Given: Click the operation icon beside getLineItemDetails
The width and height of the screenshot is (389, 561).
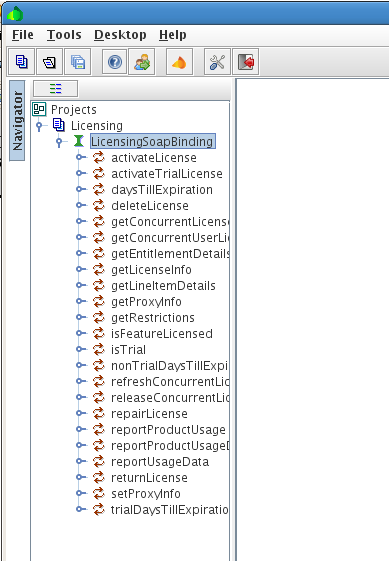Looking at the screenshot, I should point(98,285).
